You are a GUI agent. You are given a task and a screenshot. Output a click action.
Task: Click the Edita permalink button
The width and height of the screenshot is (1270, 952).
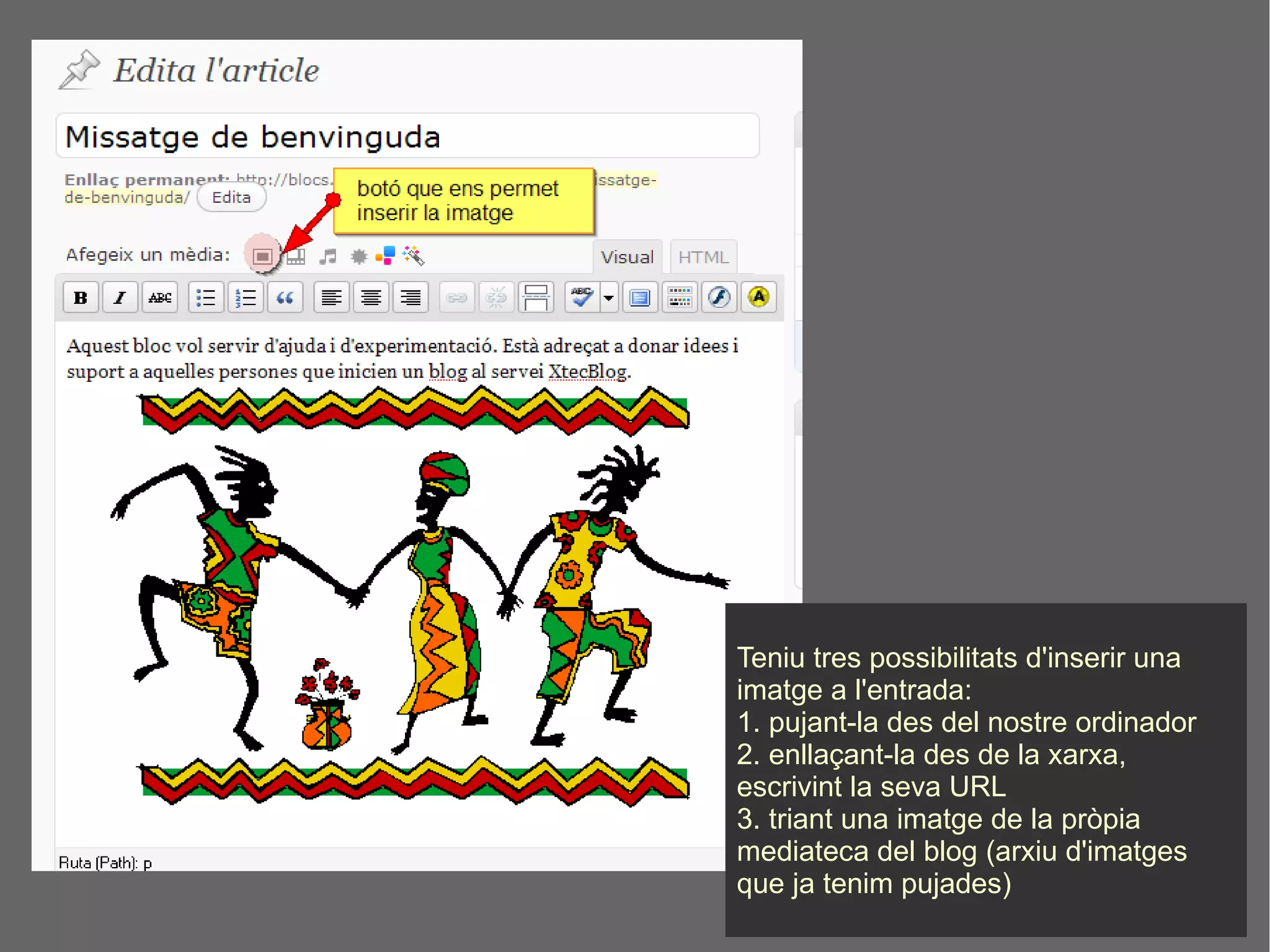pyautogui.click(x=231, y=197)
